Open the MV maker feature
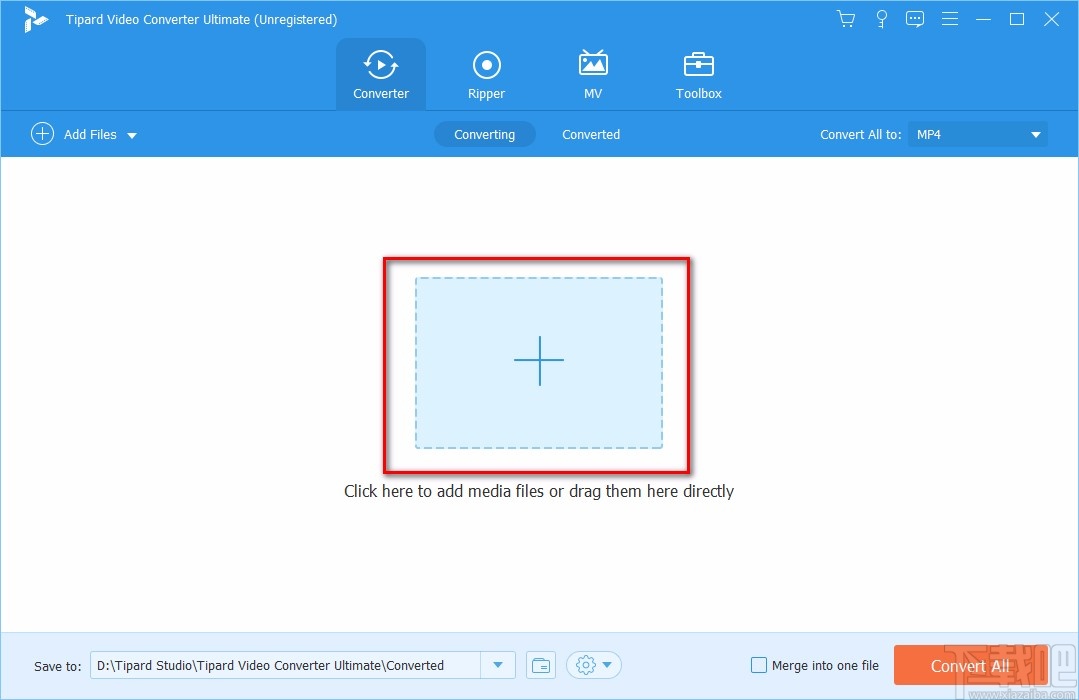 point(593,73)
